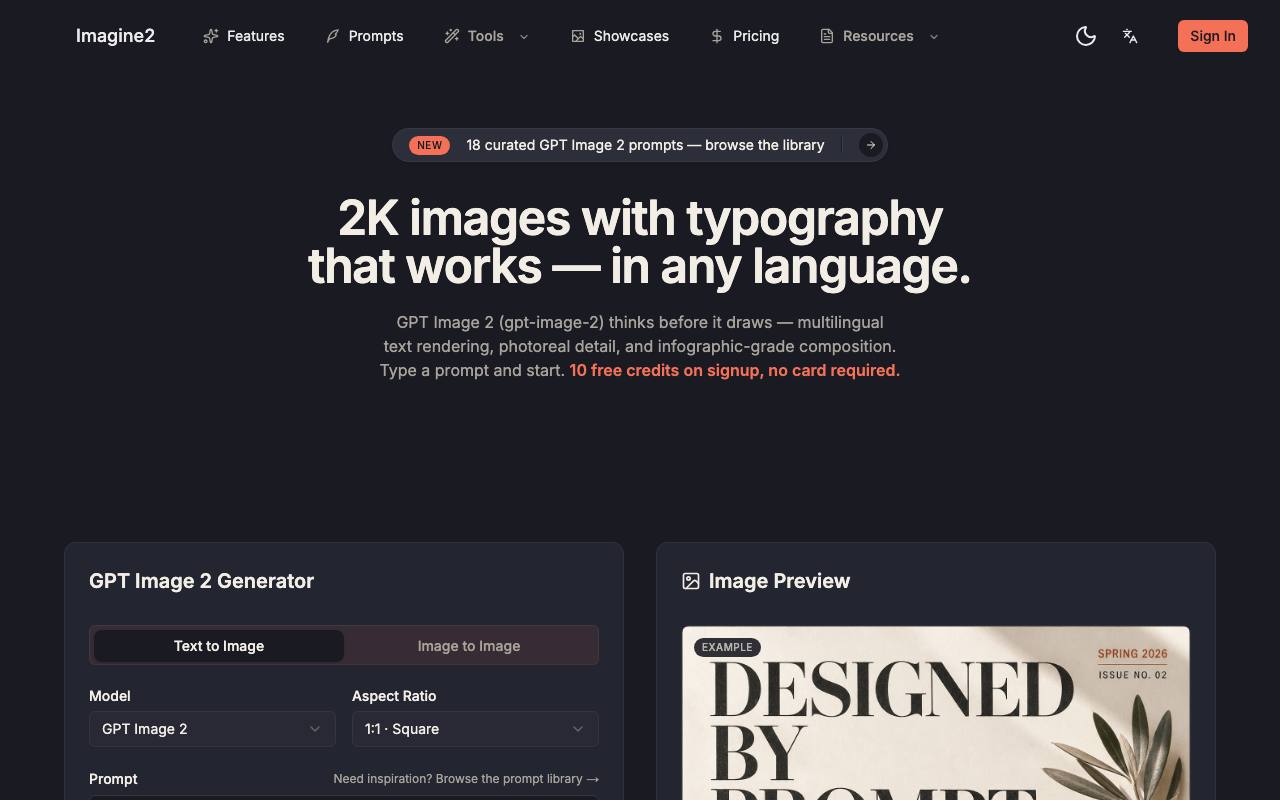Browse the prompt library link

466,779
